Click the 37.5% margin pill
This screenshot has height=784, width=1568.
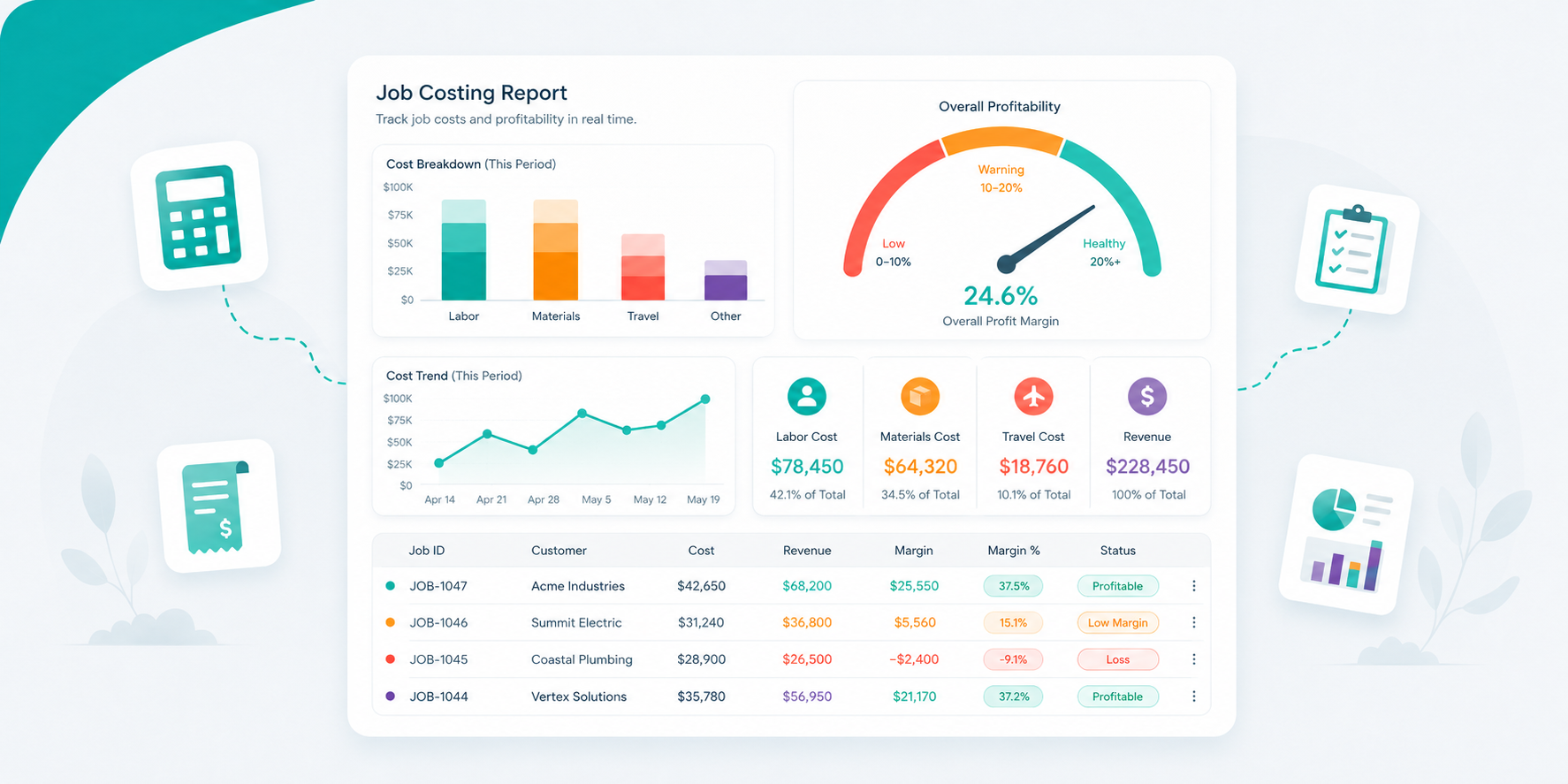point(1014,586)
